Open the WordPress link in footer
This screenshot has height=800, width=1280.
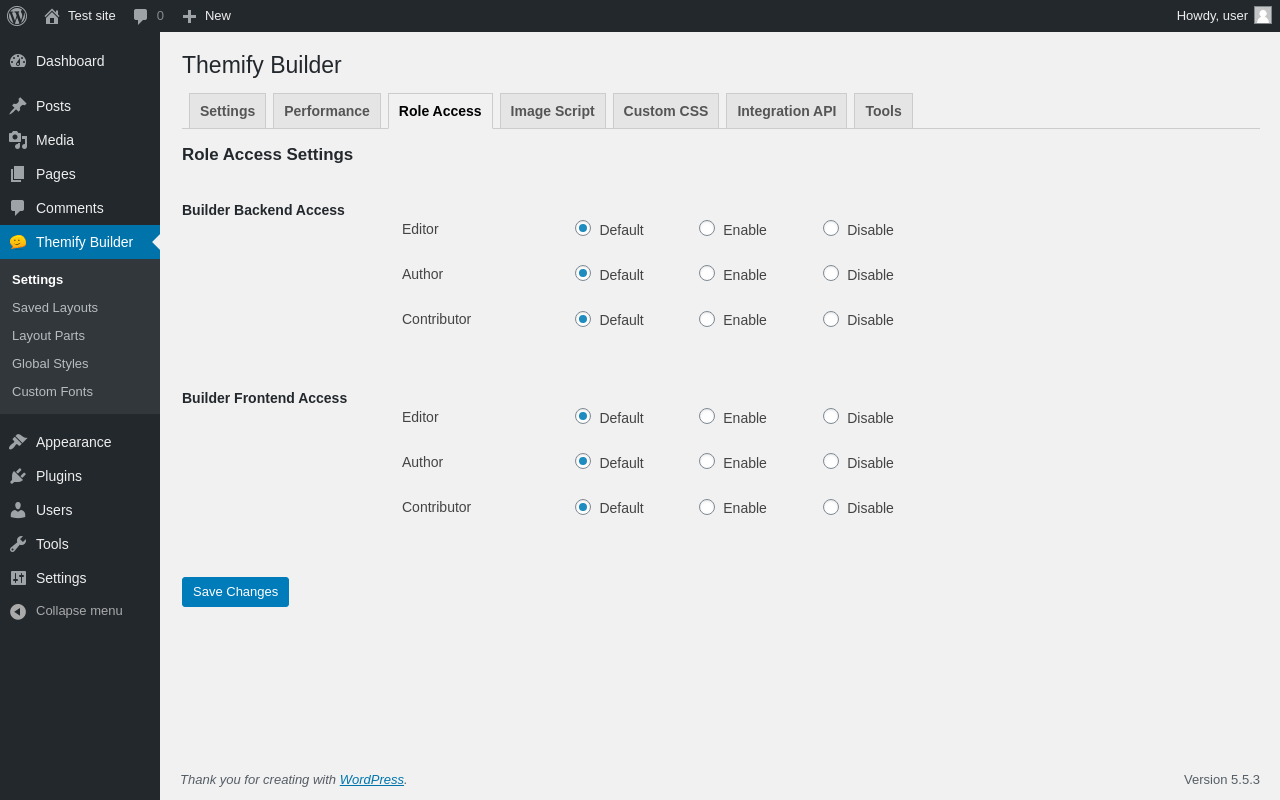point(372,779)
